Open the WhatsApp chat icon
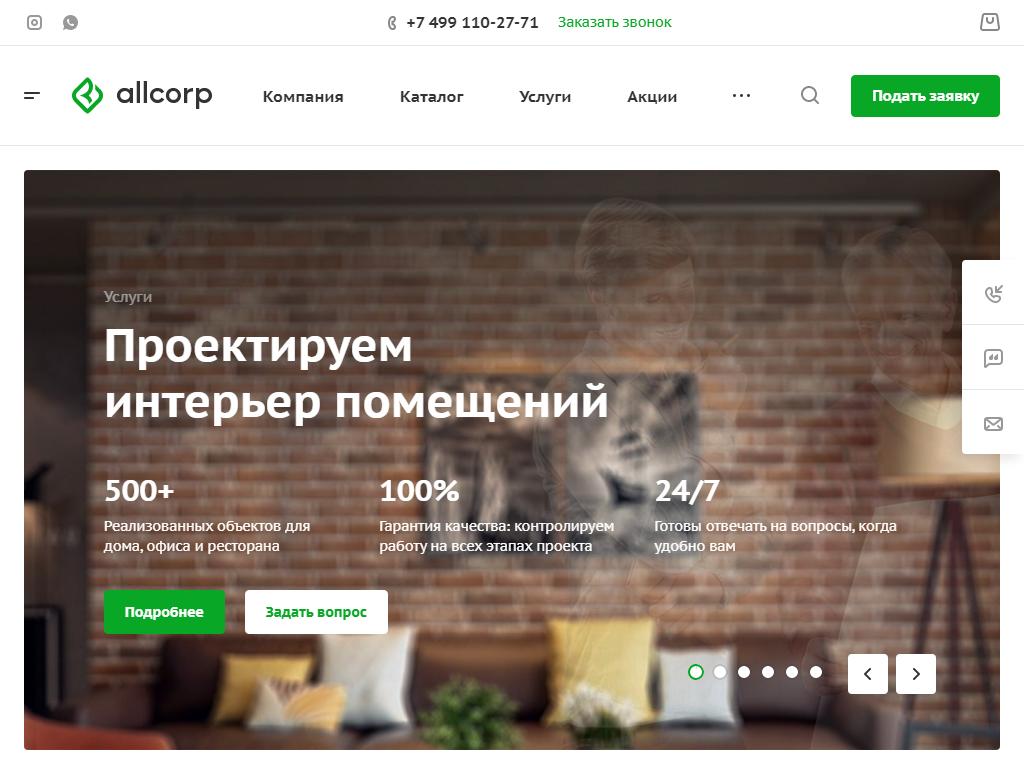The width and height of the screenshot is (1024, 768). pos(70,23)
